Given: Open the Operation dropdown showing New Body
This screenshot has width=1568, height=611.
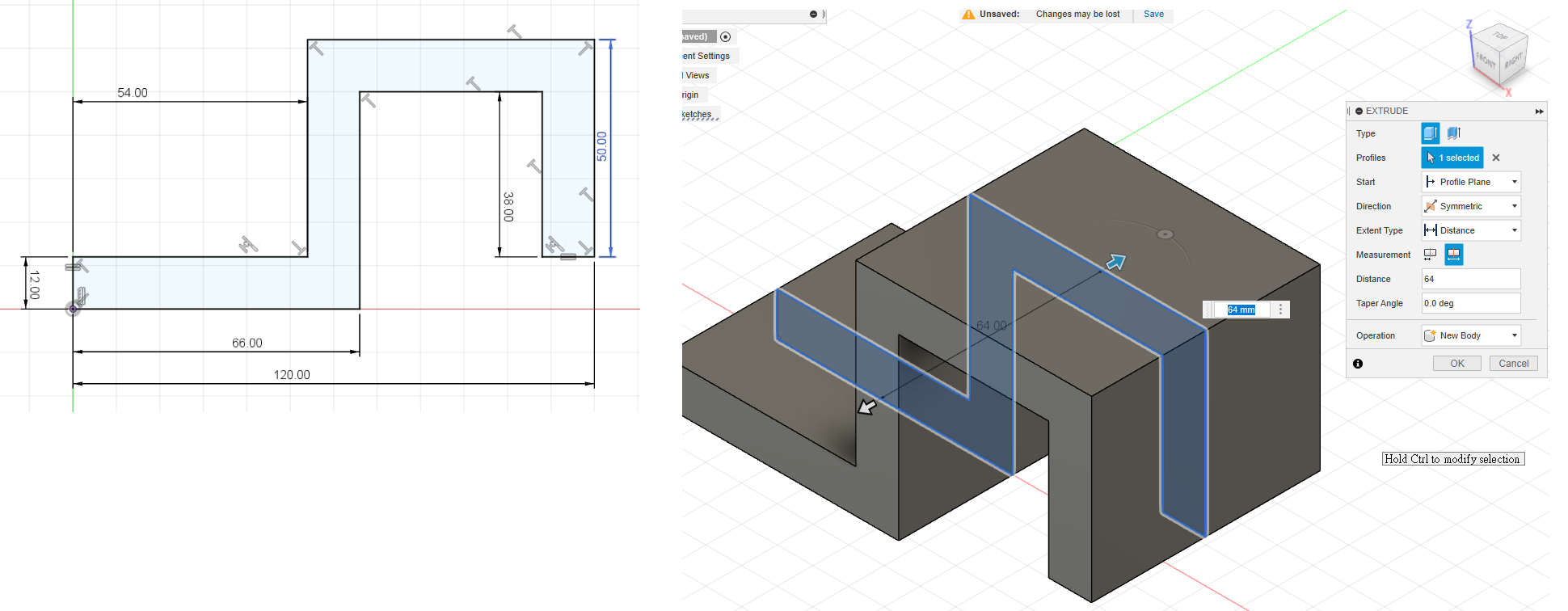Looking at the screenshot, I should coord(1471,335).
